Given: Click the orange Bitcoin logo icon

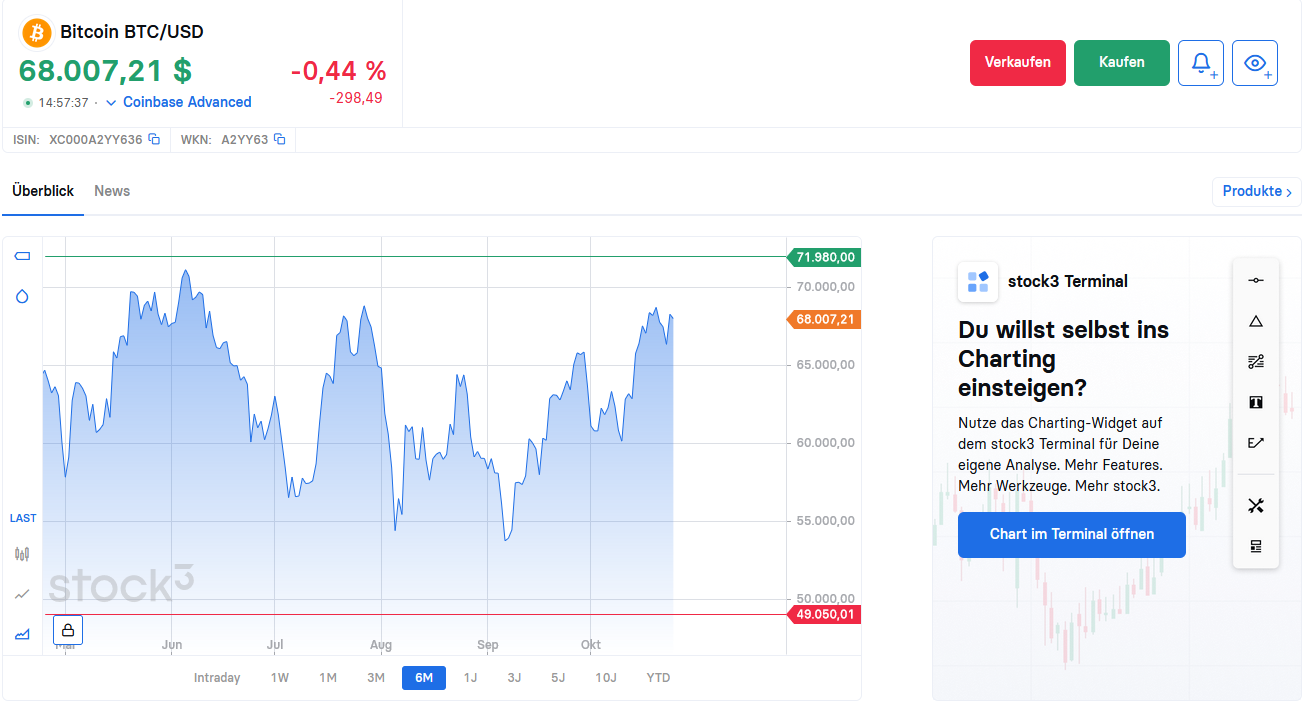Looking at the screenshot, I should click(x=37, y=32).
